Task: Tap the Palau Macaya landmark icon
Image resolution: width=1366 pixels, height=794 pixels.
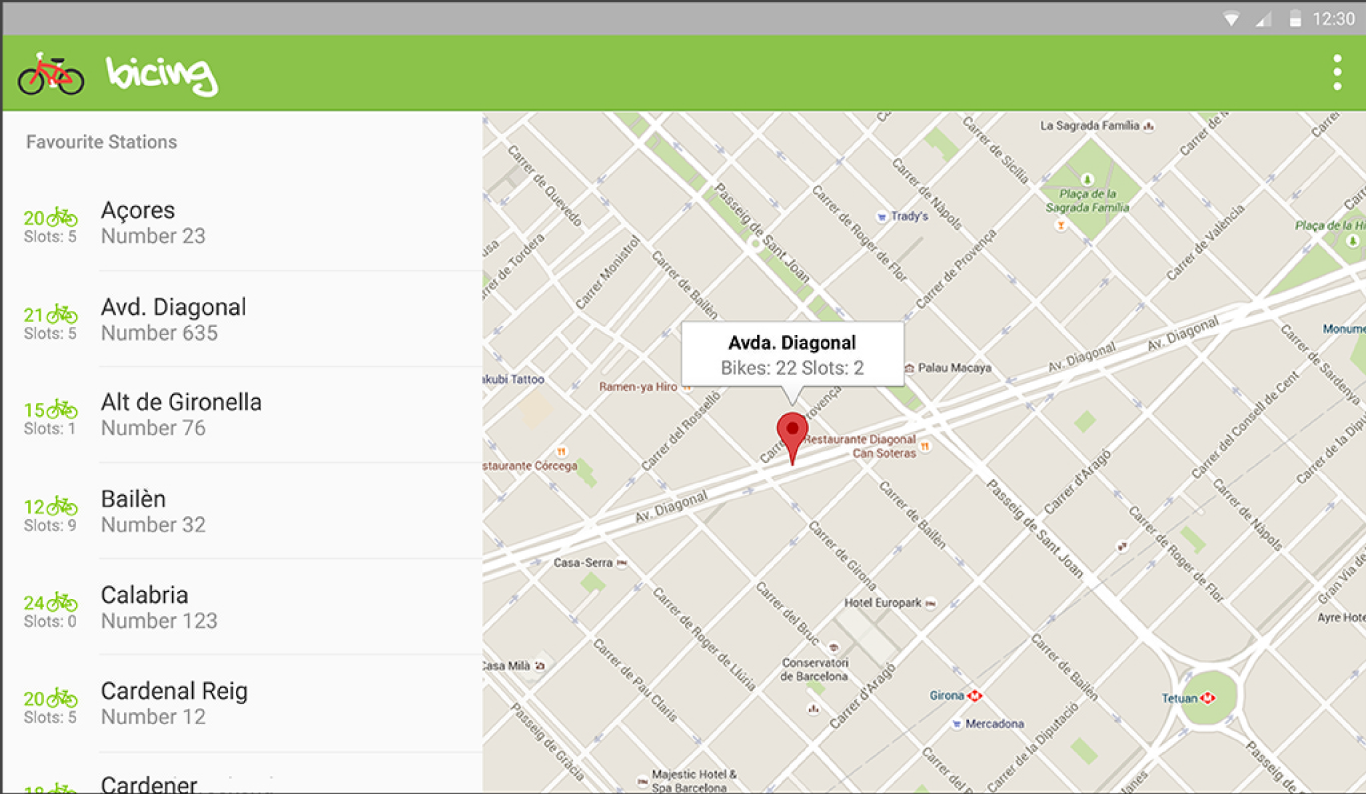Action: [x=908, y=368]
